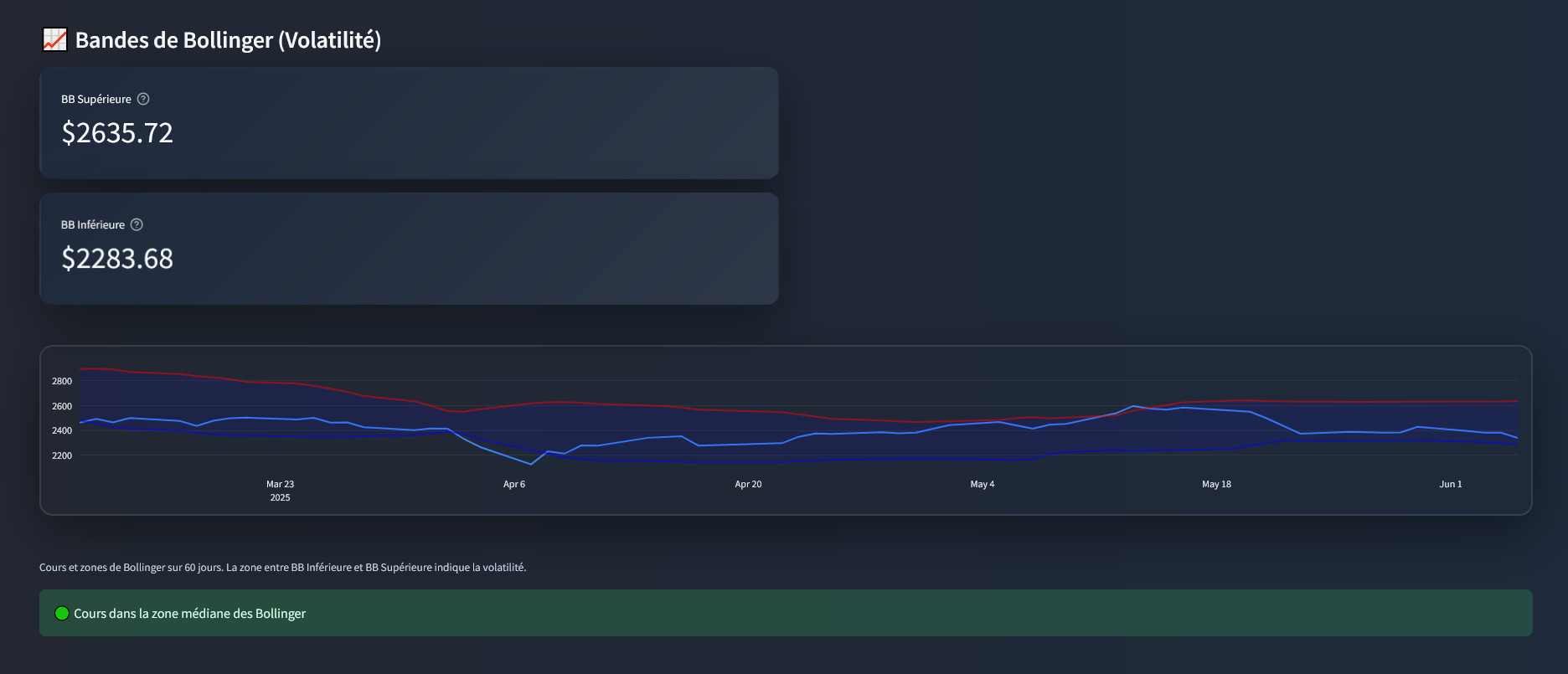The image size is (1568, 674).
Task: Click the help icon next to BB Inférieure
Action: pyautogui.click(x=137, y=224)
